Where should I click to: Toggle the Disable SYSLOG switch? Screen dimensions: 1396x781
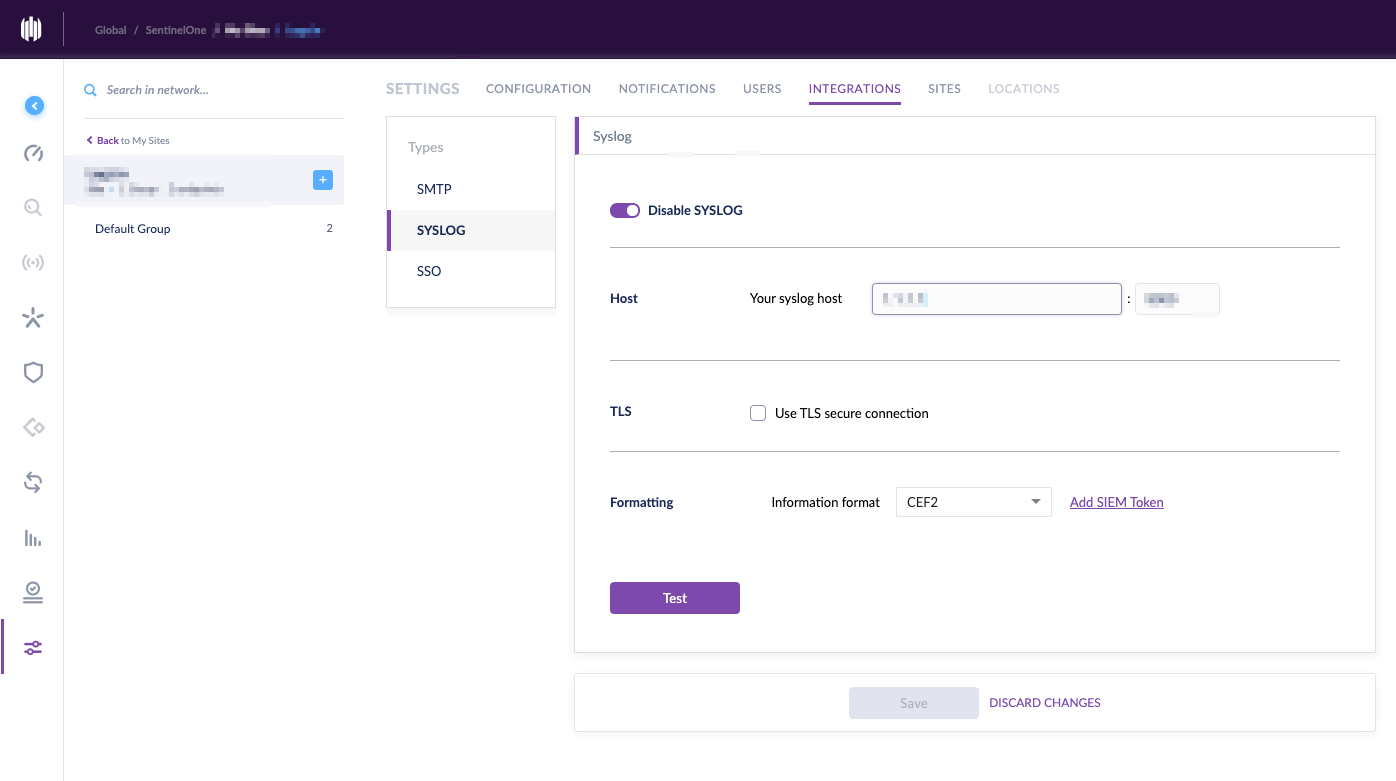click(625, 211)
